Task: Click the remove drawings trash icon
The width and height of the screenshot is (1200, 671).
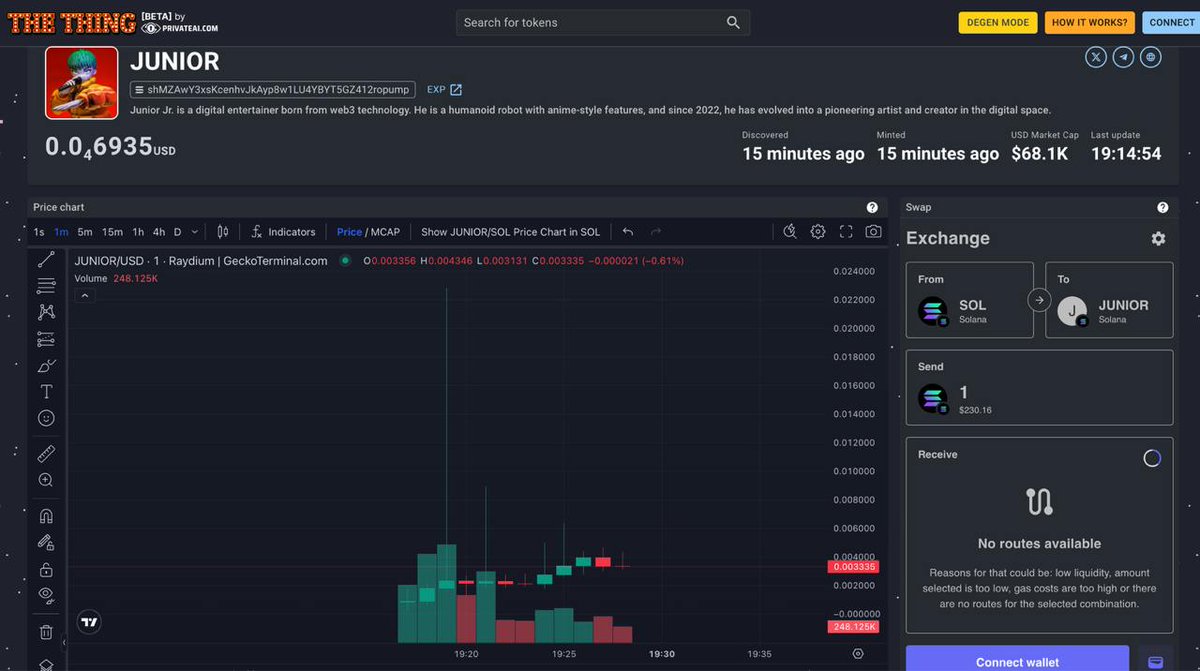Action: tap(46, 632)
